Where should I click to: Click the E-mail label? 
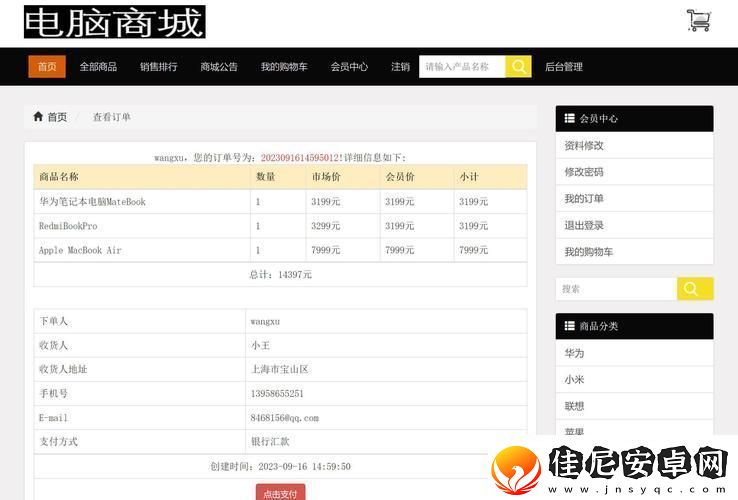[53, 418]
